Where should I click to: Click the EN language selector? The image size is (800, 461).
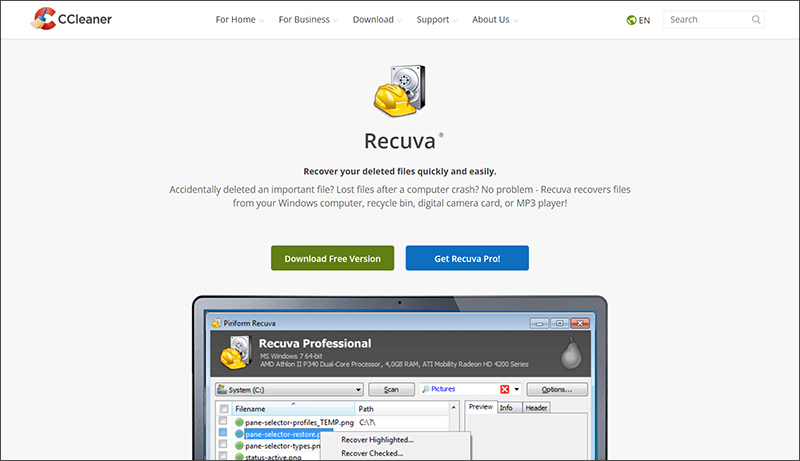point(638,20)
